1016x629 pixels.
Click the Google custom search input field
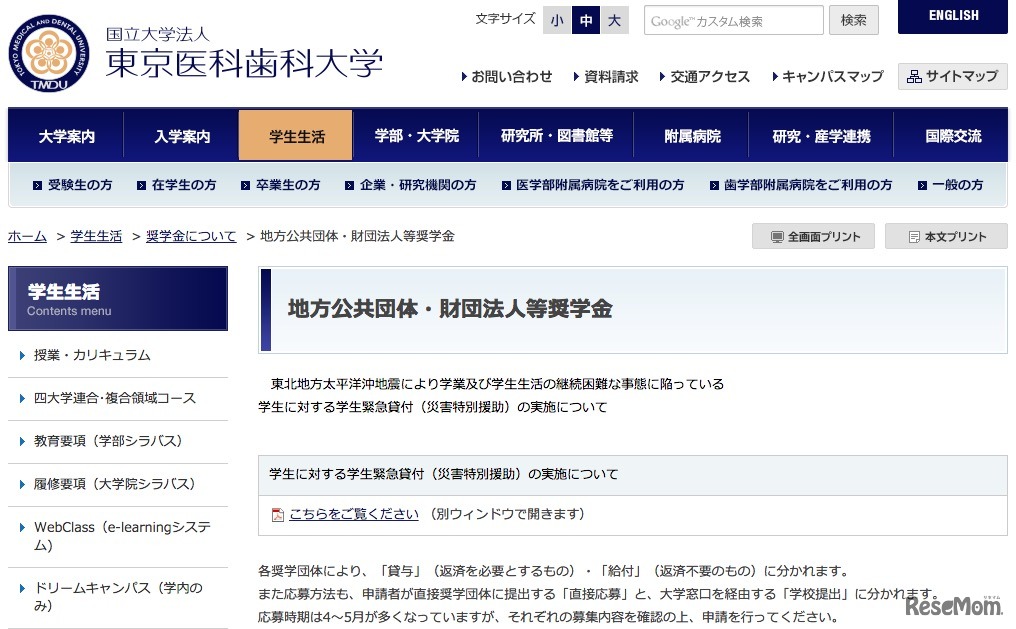(x=733, y=21)
